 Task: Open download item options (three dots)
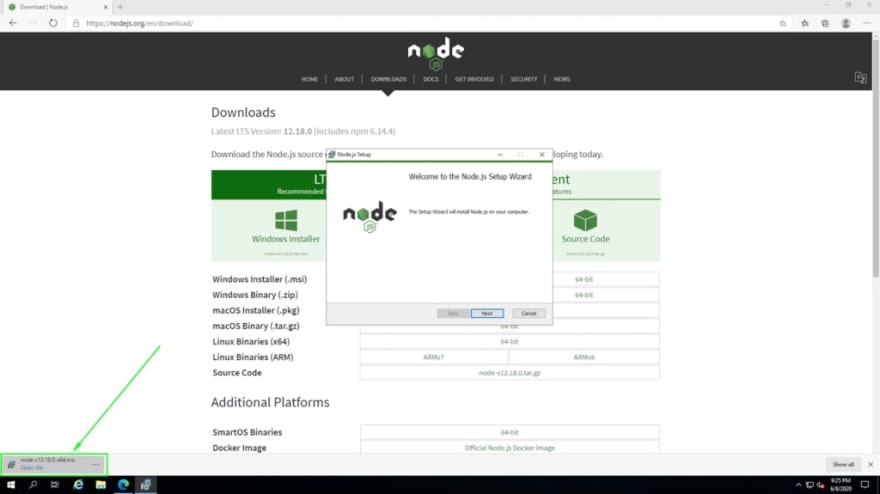click(96, 464)
